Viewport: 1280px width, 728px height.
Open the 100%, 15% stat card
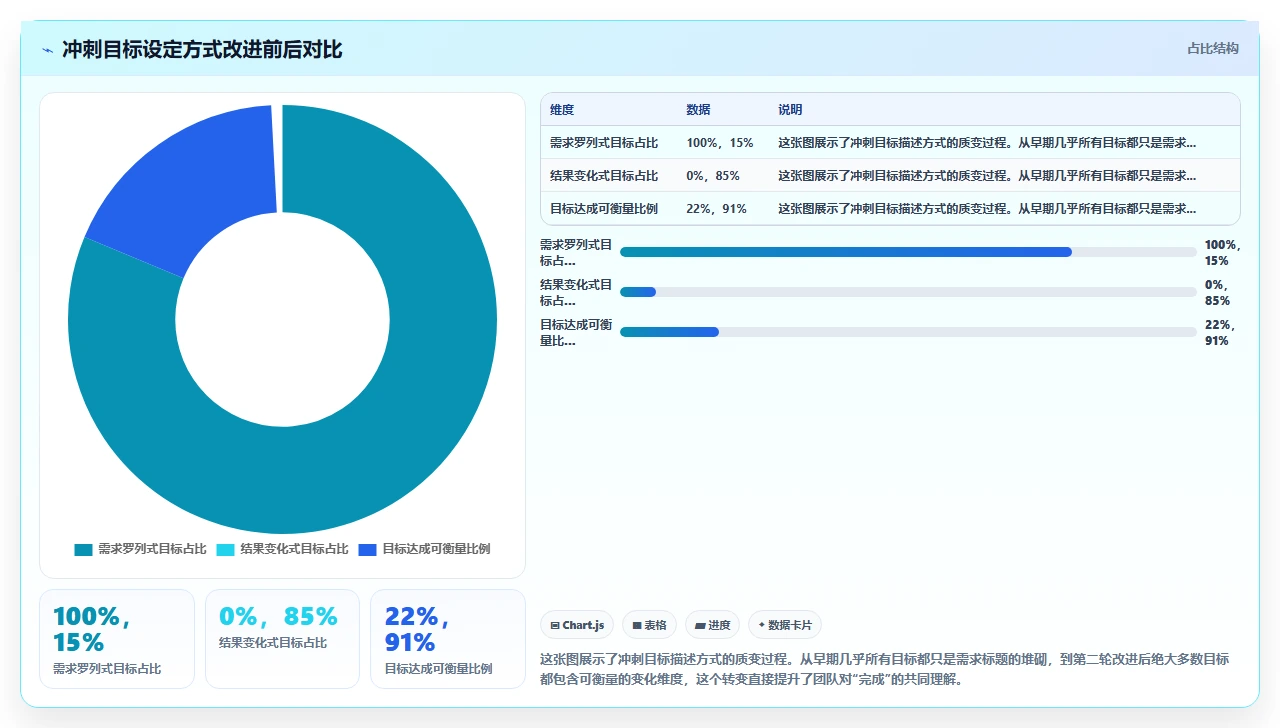pos(117,639)
